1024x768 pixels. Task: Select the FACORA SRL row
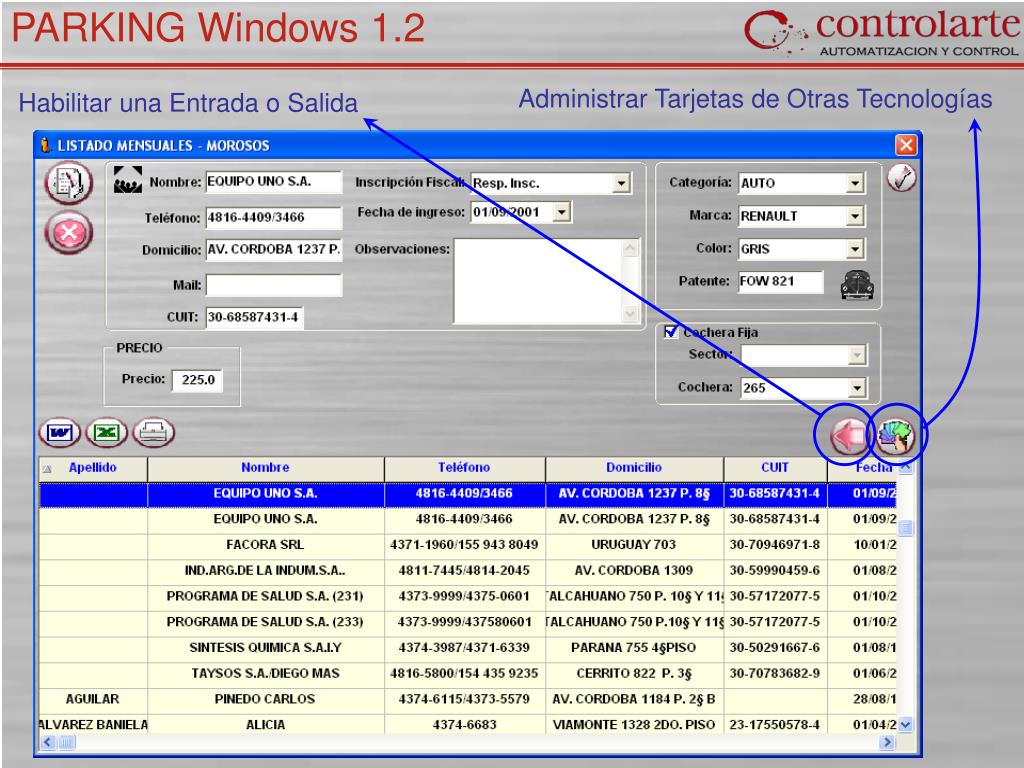coord(468,545)
